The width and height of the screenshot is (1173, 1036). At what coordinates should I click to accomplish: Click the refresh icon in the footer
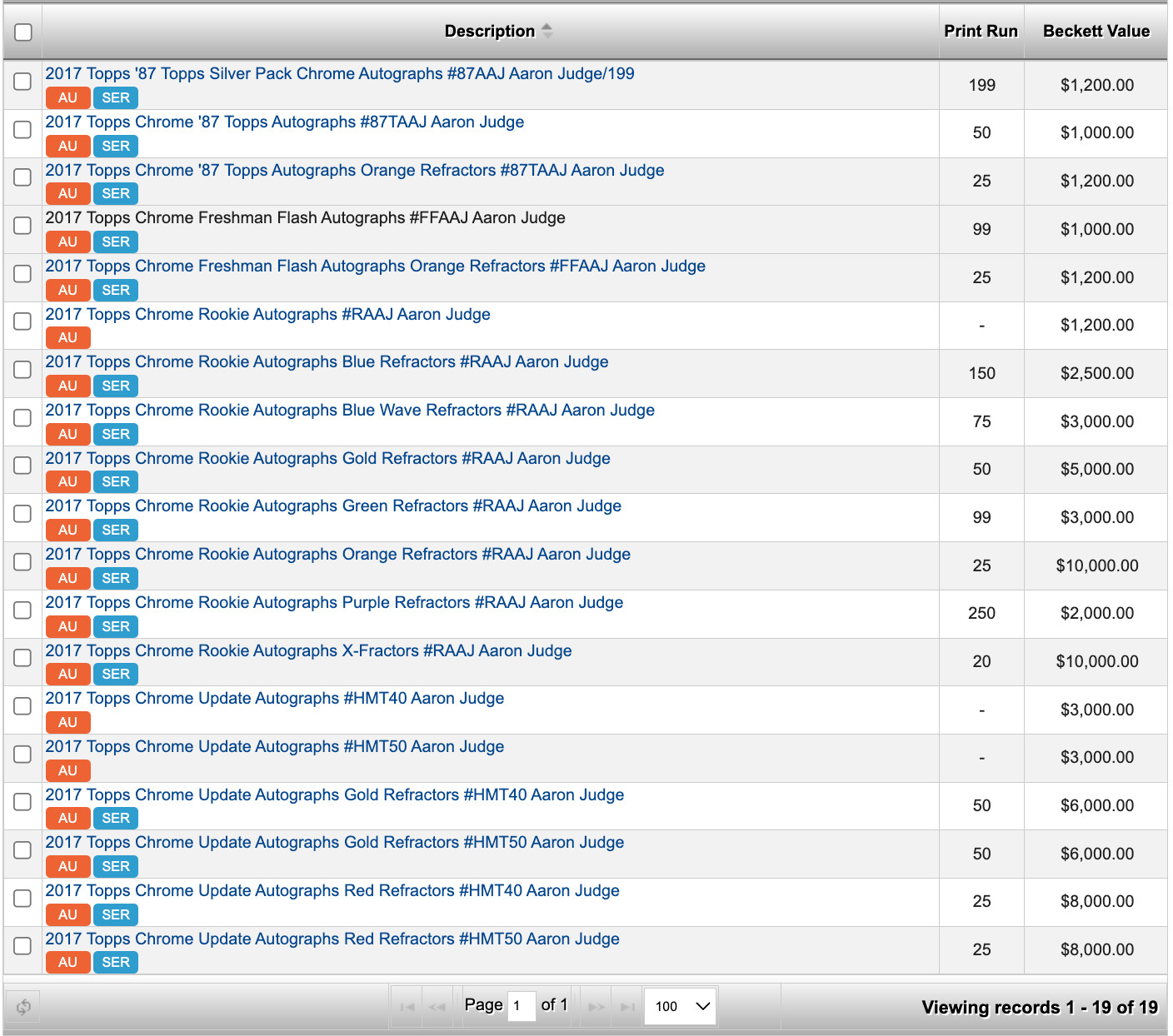click(23, 1006)
